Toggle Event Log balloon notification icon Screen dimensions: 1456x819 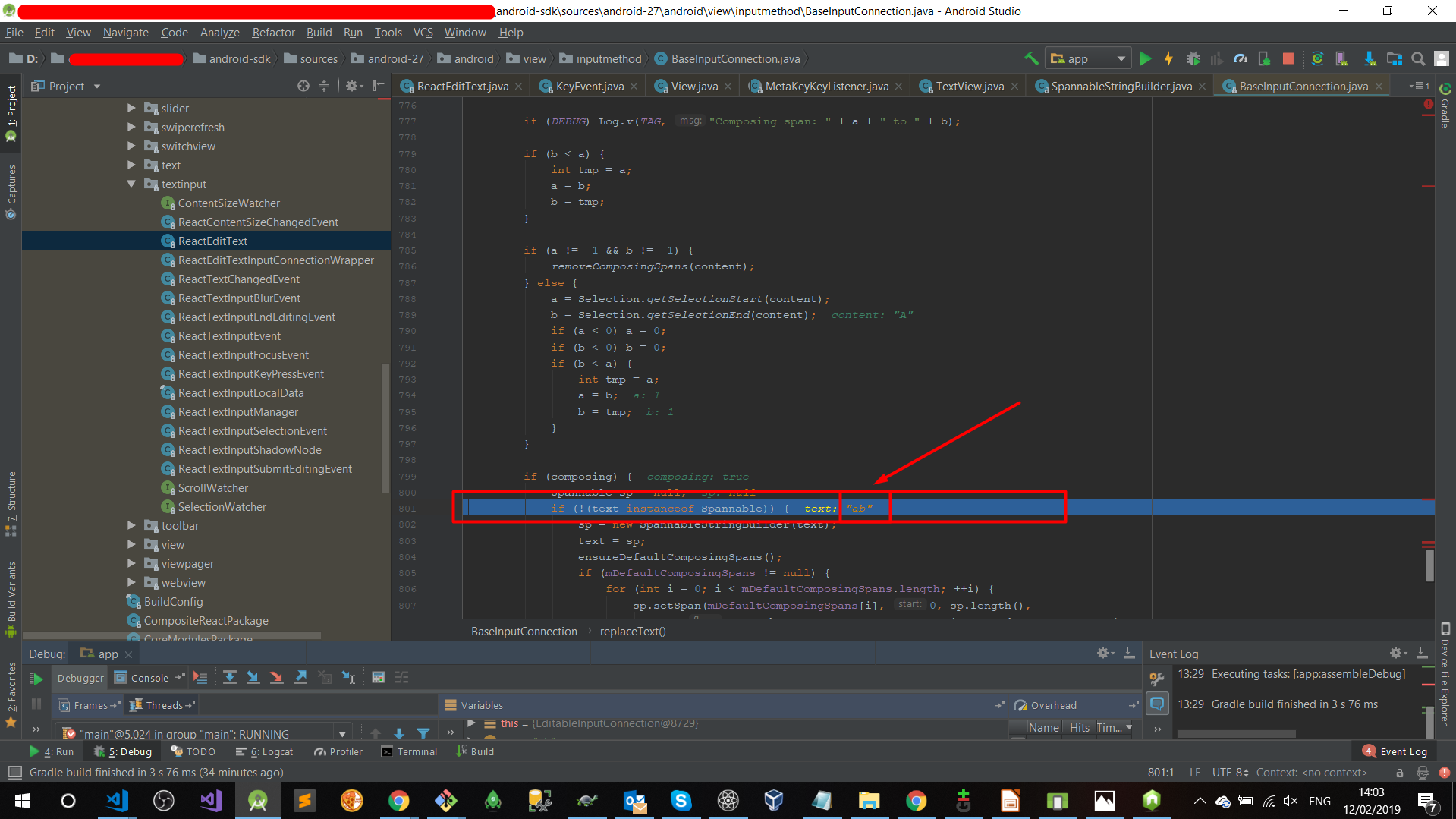point(1156,704)
